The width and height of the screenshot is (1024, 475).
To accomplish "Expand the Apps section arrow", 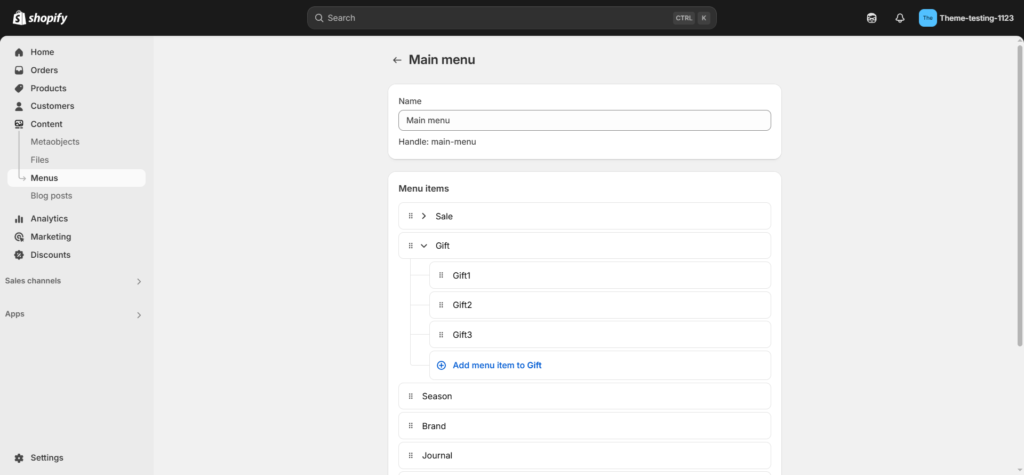I will (138, 315).
